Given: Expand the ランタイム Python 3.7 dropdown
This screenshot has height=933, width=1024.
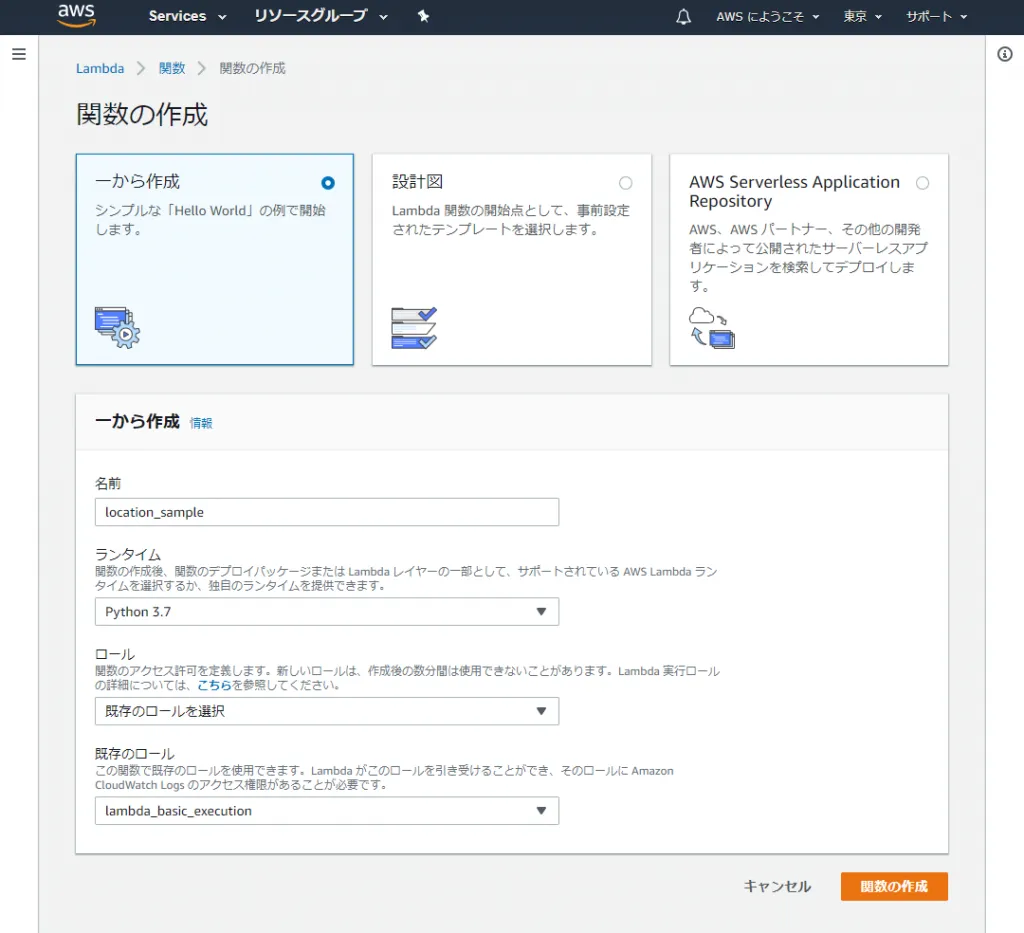Looking at the screenshot, I should click(326, 612).
